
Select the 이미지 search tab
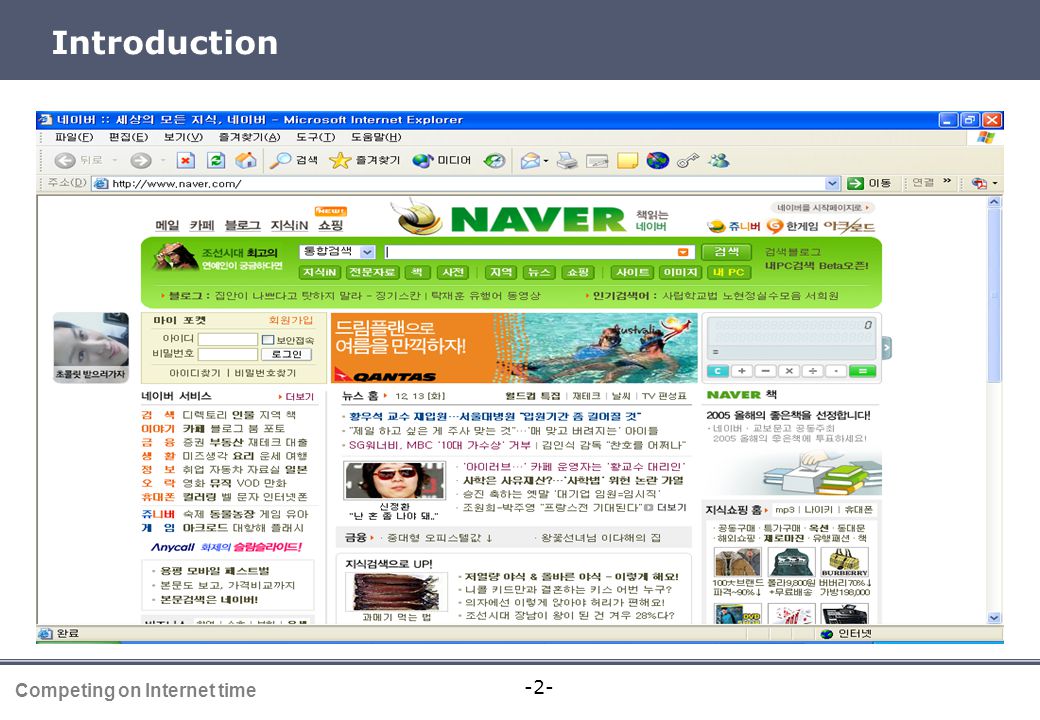tap(681, 272)
